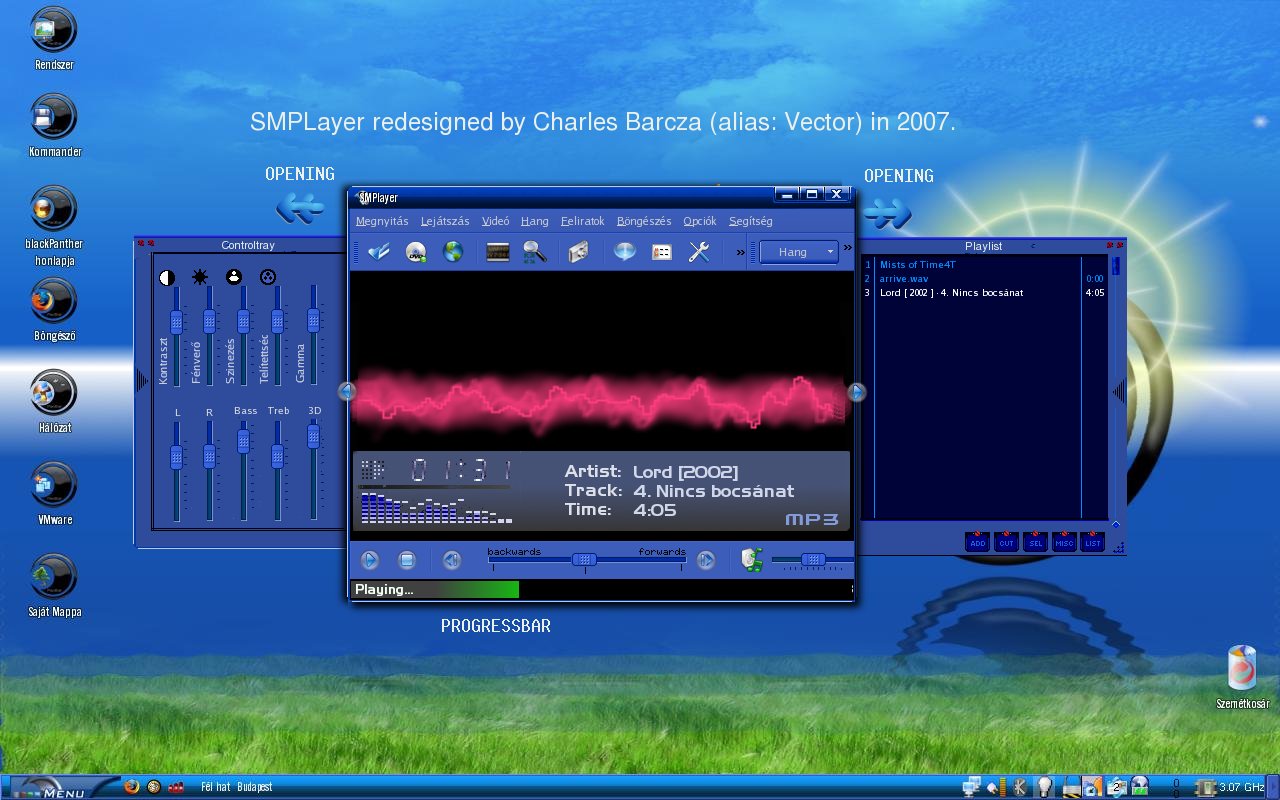This screenshot has height=800, width=1280.
Task: Expand the Hang dropdown in the toolbar
Action: pos(799,252)
